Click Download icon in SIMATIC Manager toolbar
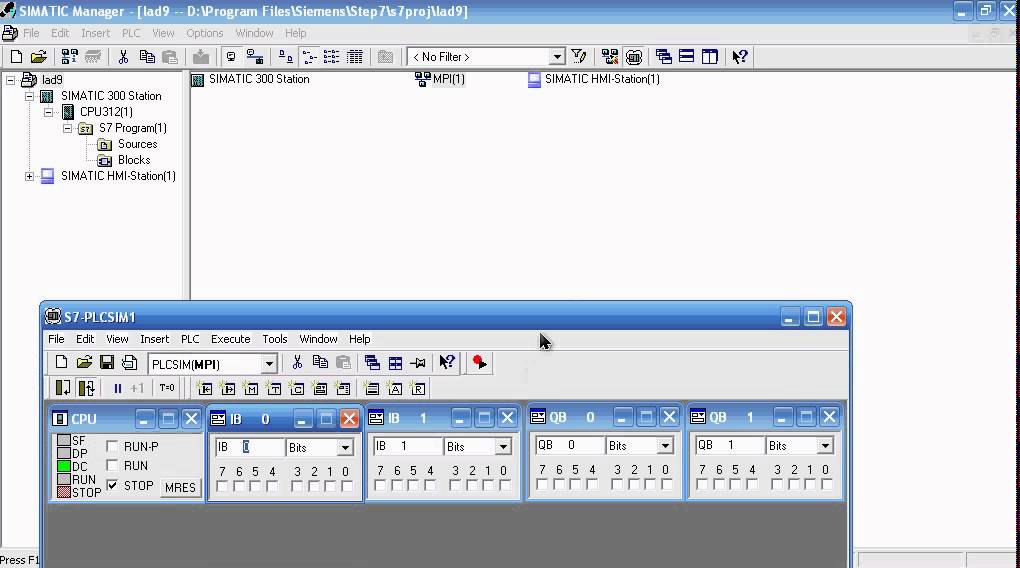 201,57
